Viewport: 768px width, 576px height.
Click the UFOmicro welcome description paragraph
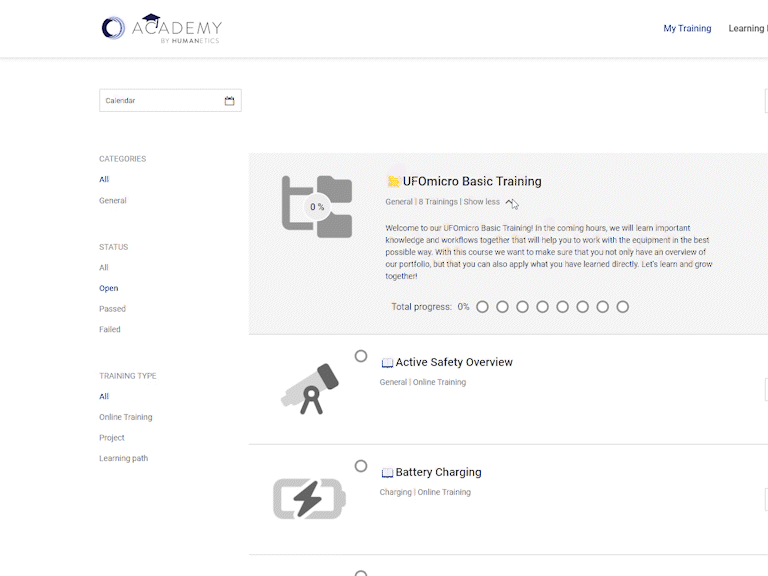click(x=549, y=252)
